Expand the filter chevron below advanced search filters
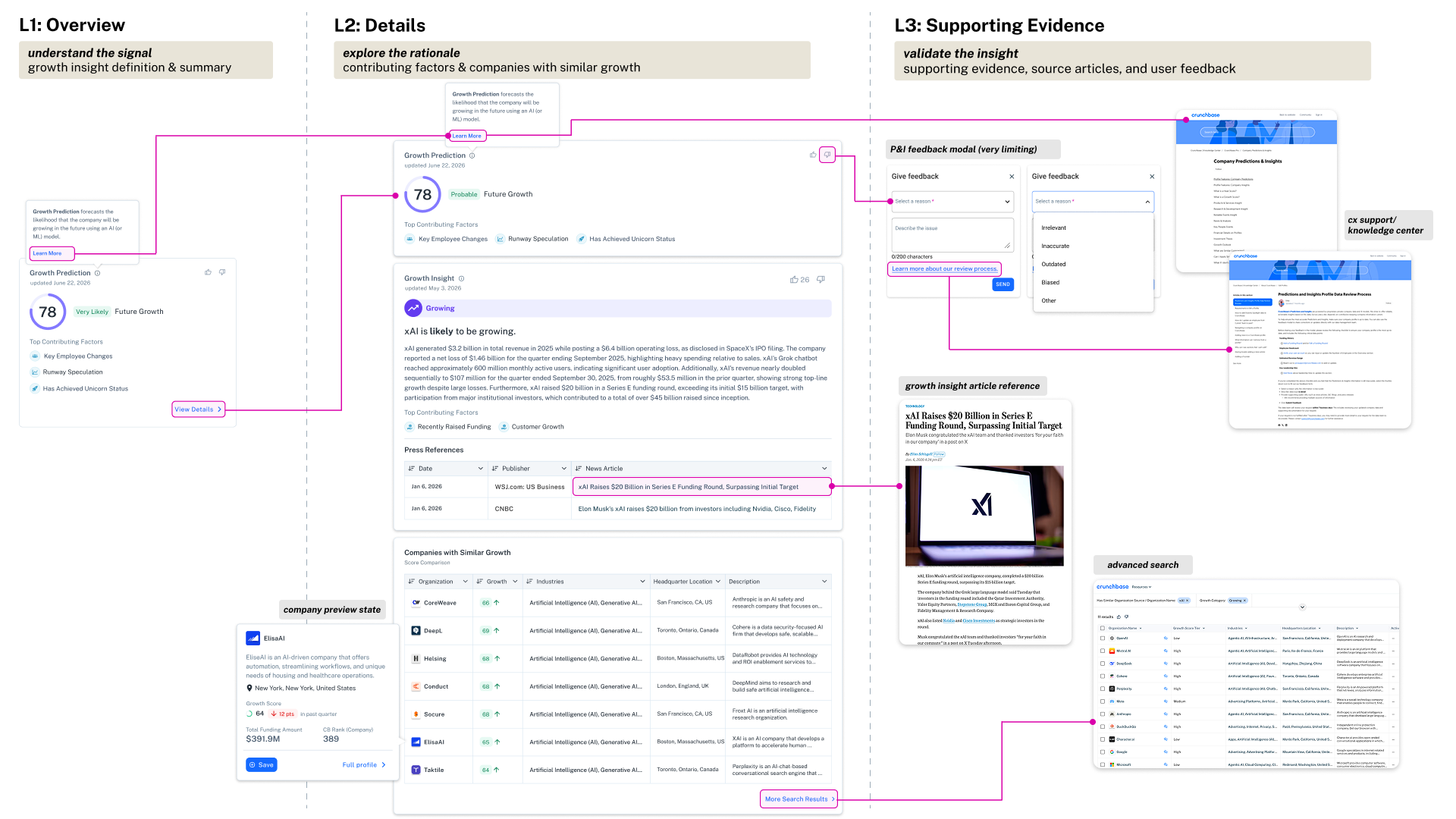Screen dimensions: 1456x819 (x=1302, y=607)
